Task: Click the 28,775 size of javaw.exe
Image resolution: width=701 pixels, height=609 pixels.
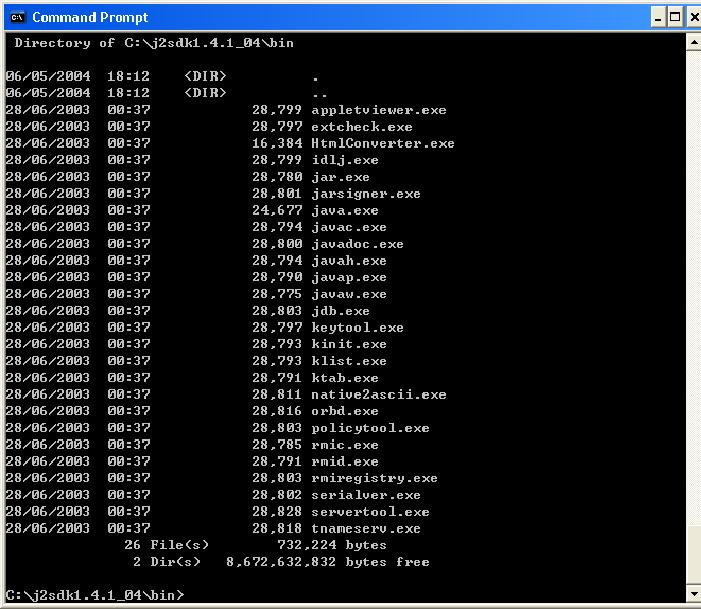Action: 277,294
